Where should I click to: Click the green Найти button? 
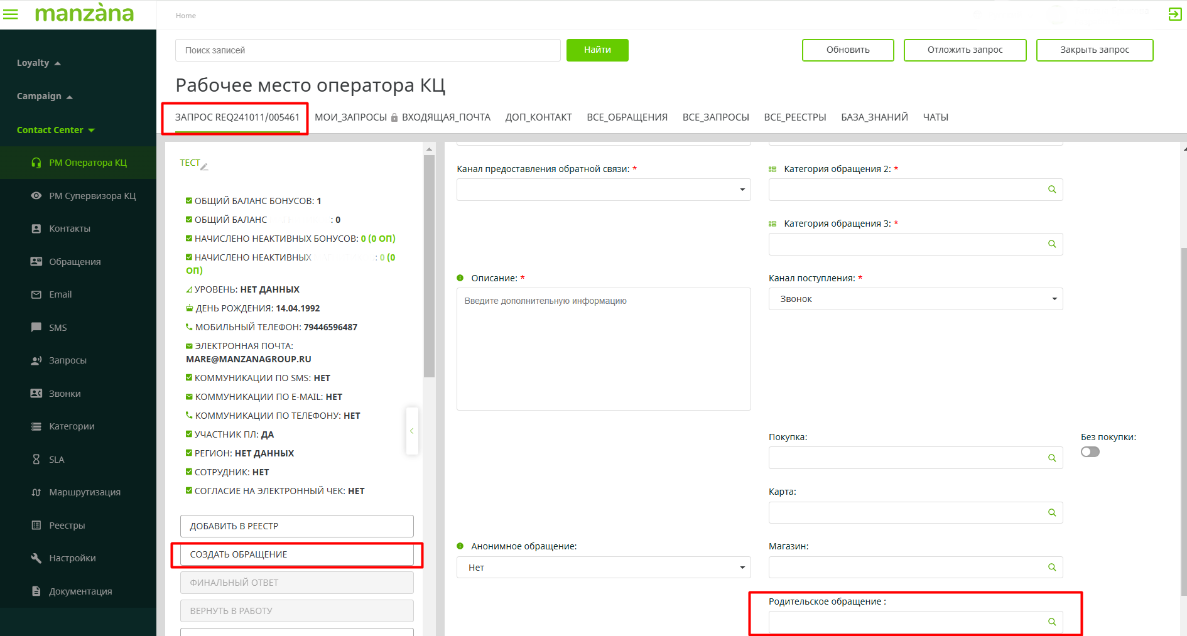point(597,50)
